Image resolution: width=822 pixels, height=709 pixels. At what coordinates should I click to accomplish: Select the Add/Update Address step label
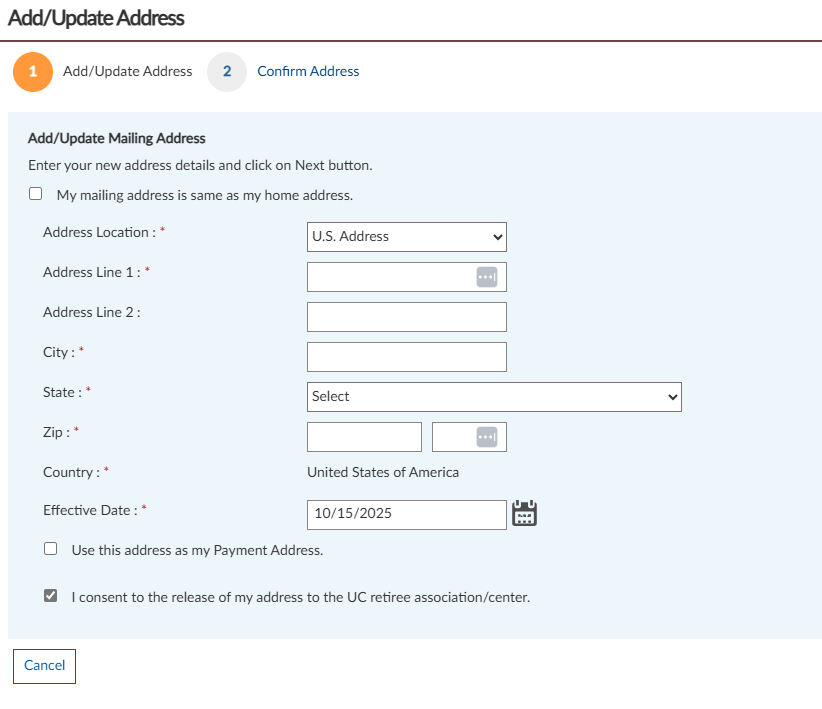pos(127,72)
